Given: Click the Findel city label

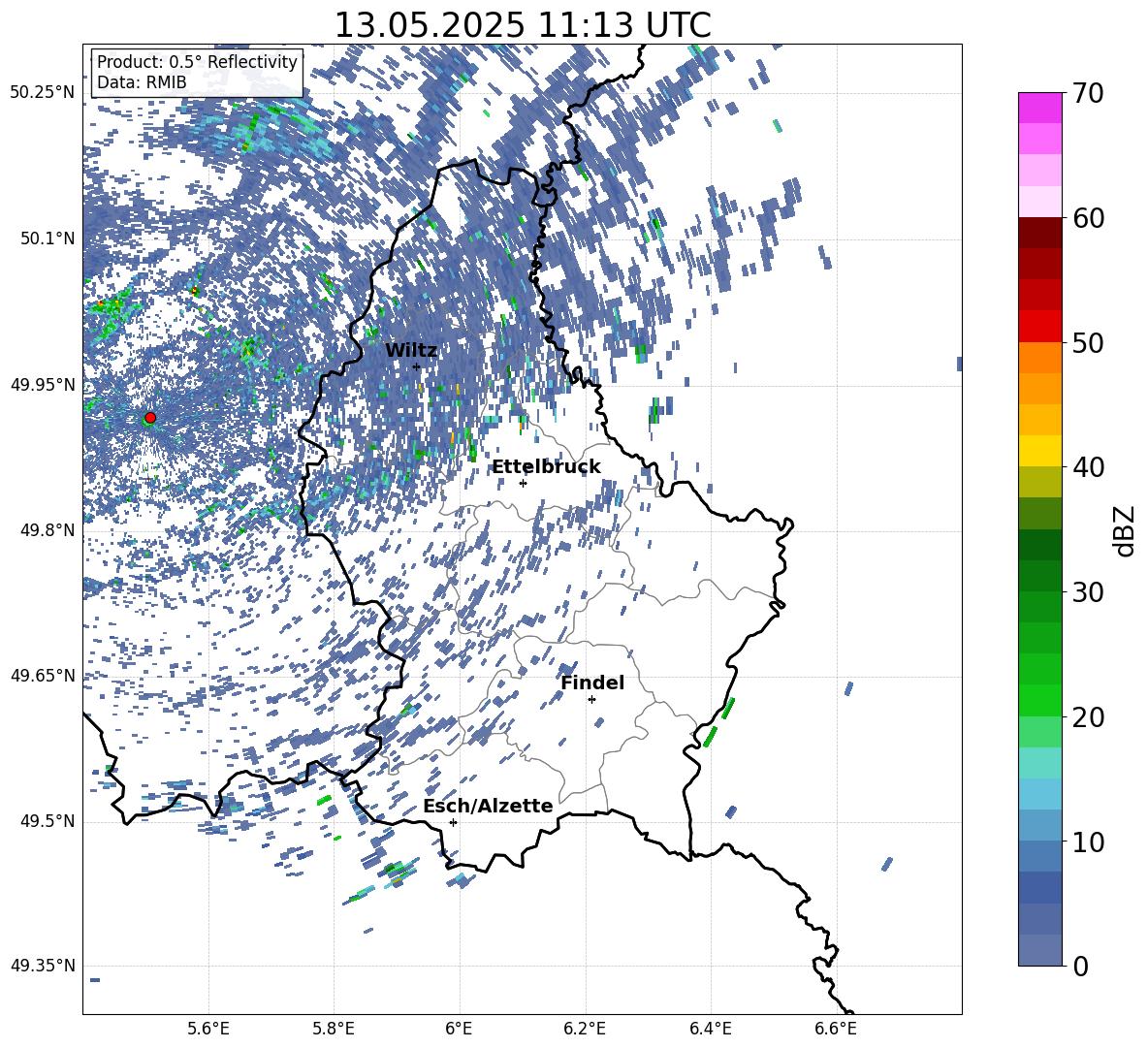Looking at the screenshot, I should coord(592,683).
